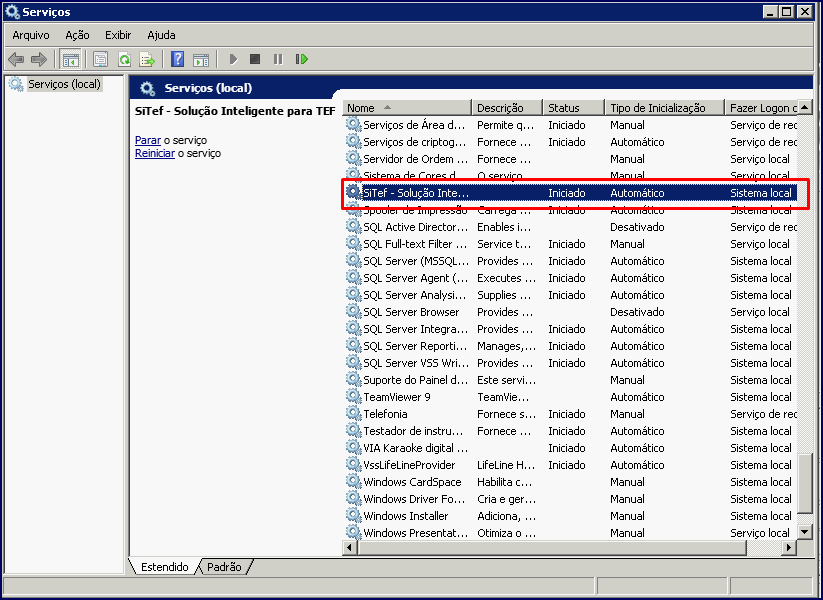Click the gear icon next to Windows Driver Fo…

(354, 498)
